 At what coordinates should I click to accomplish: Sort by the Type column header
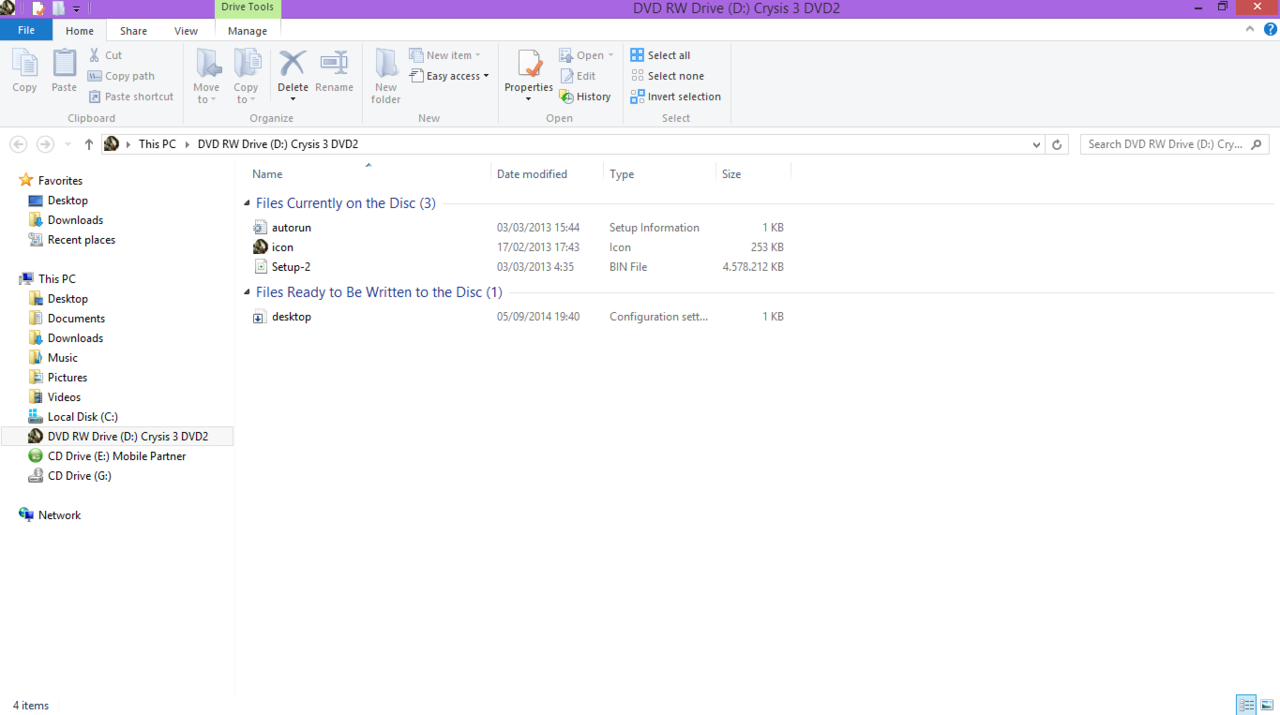pos(659,174)
